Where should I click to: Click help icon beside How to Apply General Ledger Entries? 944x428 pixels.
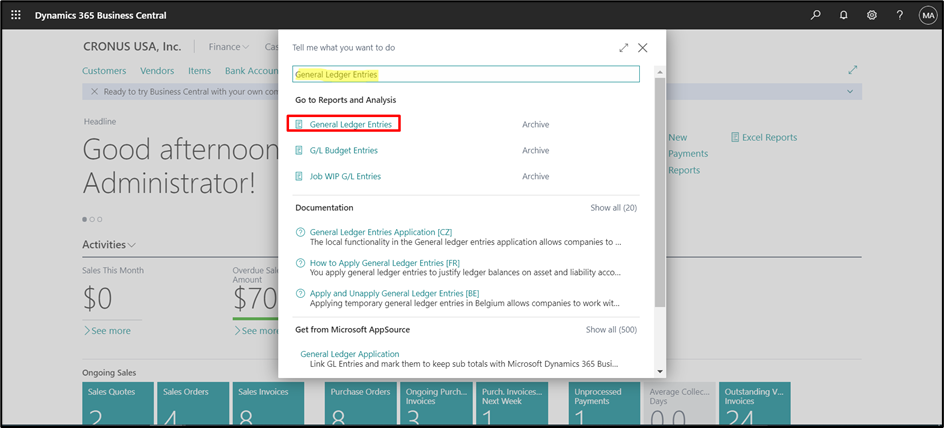click(300, 263)
